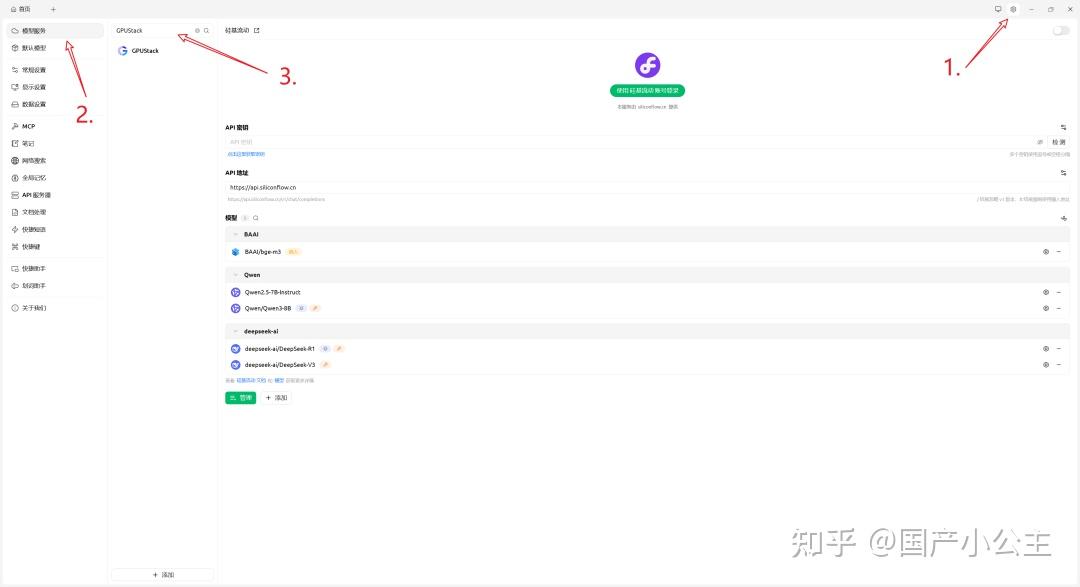Open settings icon beside API 地址 heading
This screenshot has width=1080, height=587.
[x=1063, y=173]
